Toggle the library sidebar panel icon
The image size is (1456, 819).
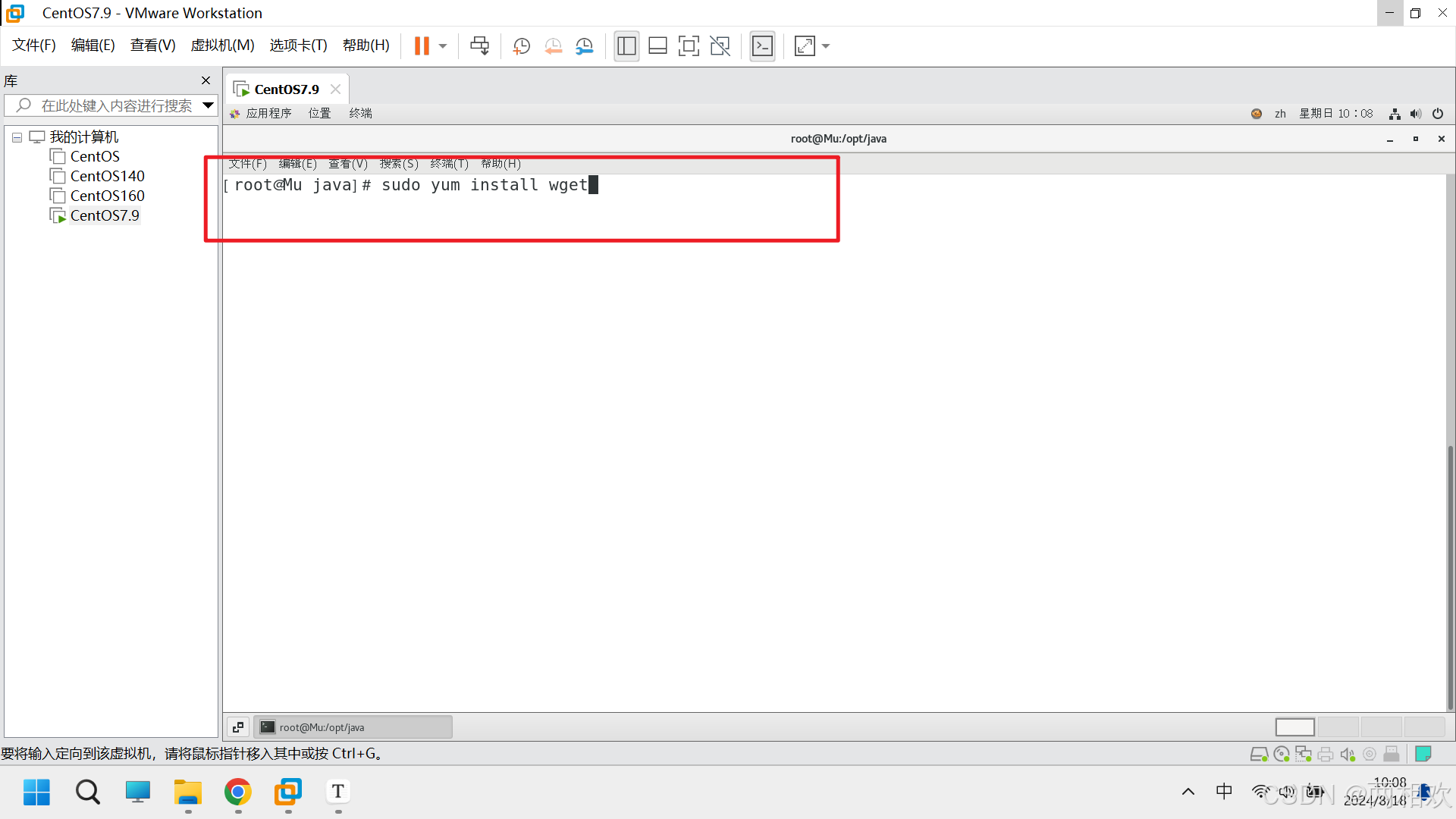click(626, 46)
